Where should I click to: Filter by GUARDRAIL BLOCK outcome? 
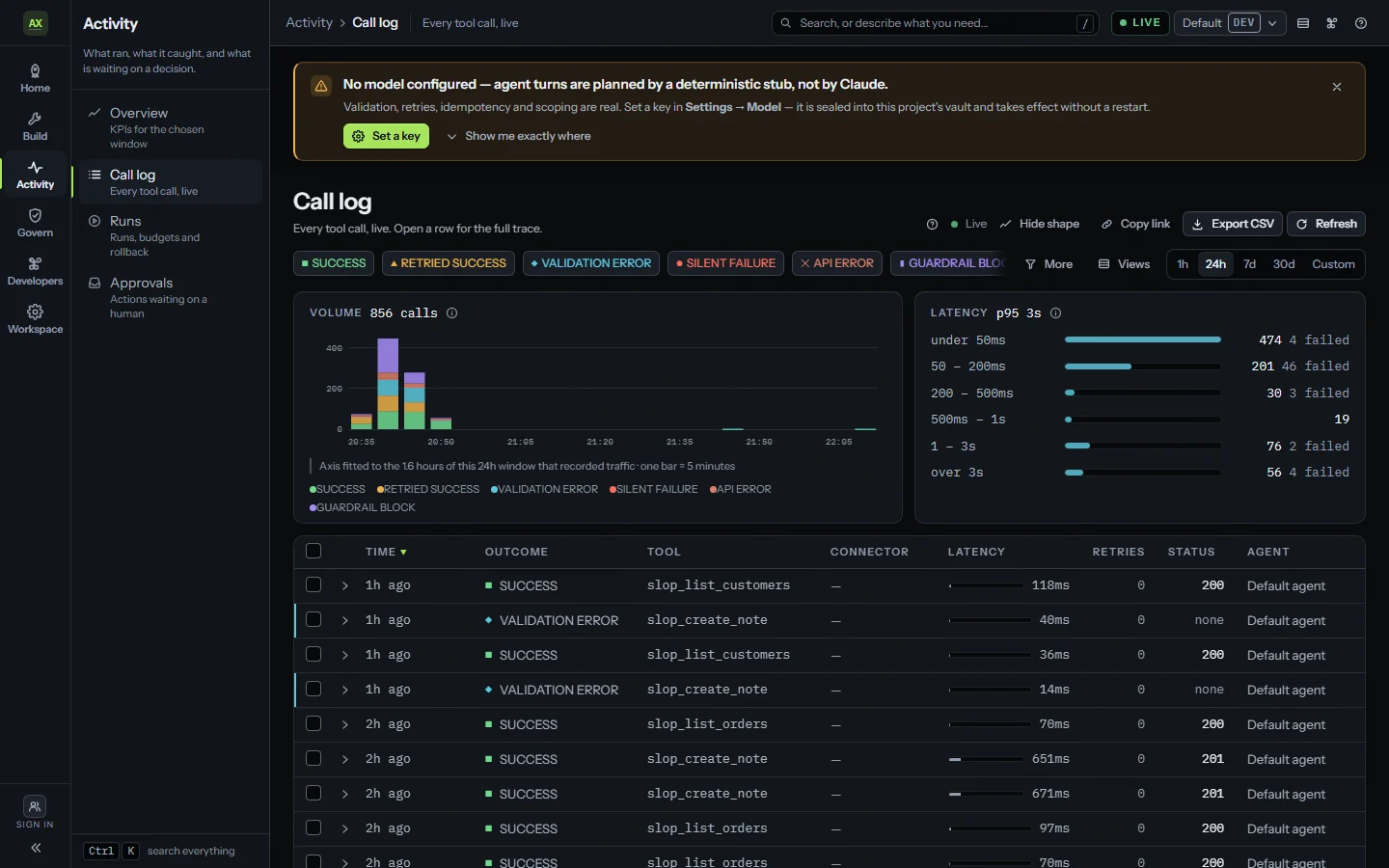tap(950, 263)
